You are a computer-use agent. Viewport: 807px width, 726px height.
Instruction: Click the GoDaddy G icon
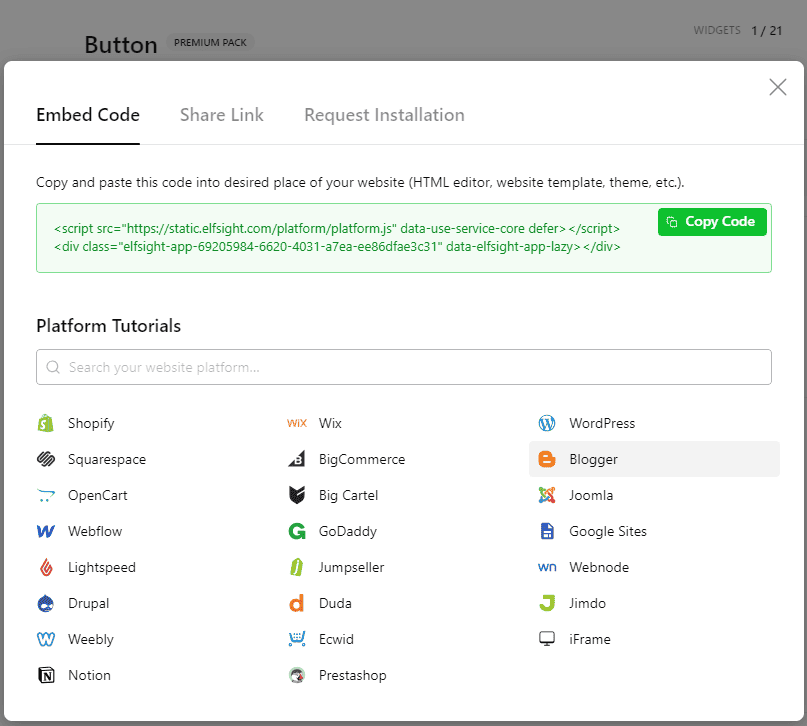(297, 531)
